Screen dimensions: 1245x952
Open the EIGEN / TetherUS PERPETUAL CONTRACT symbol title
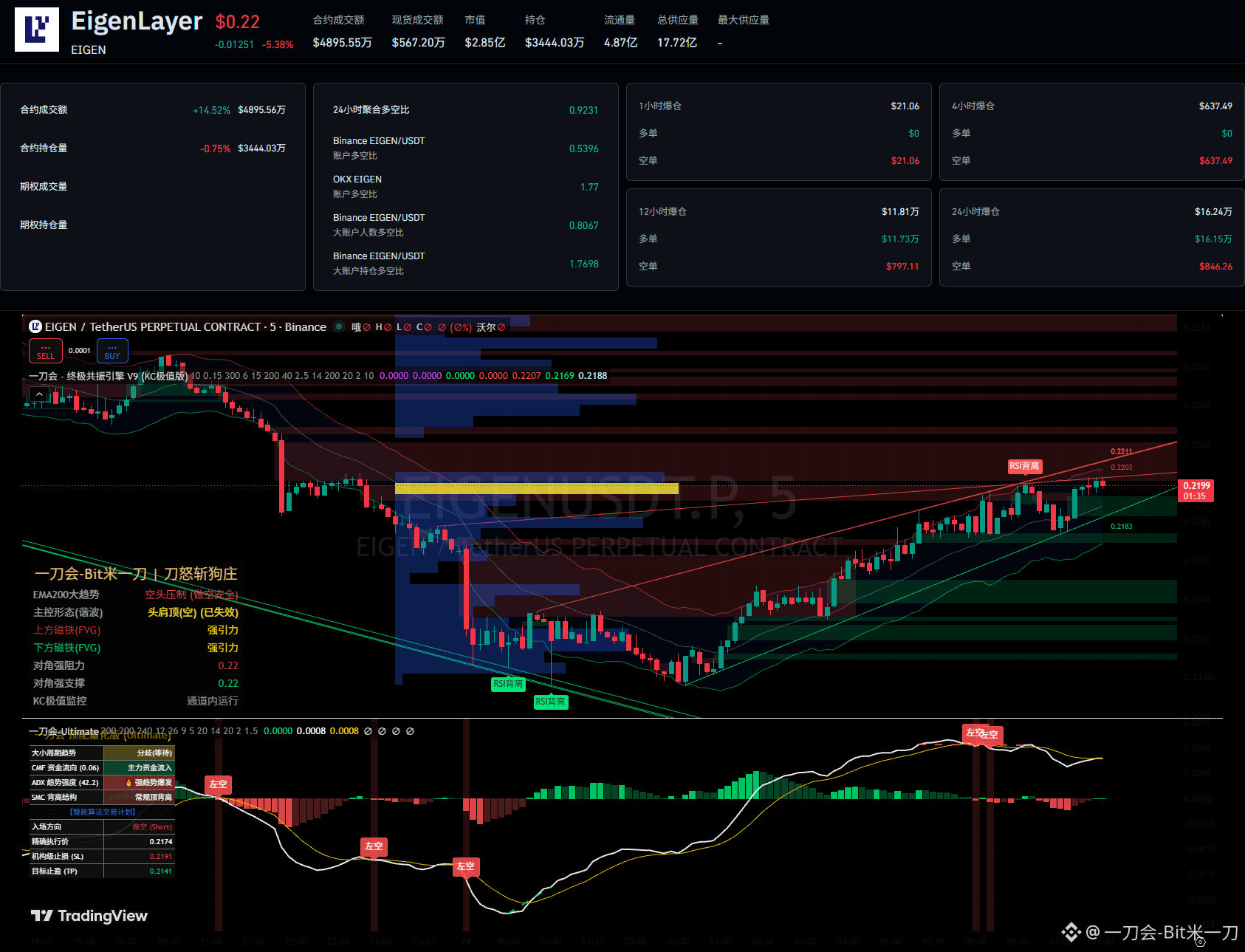click(185, 326)
